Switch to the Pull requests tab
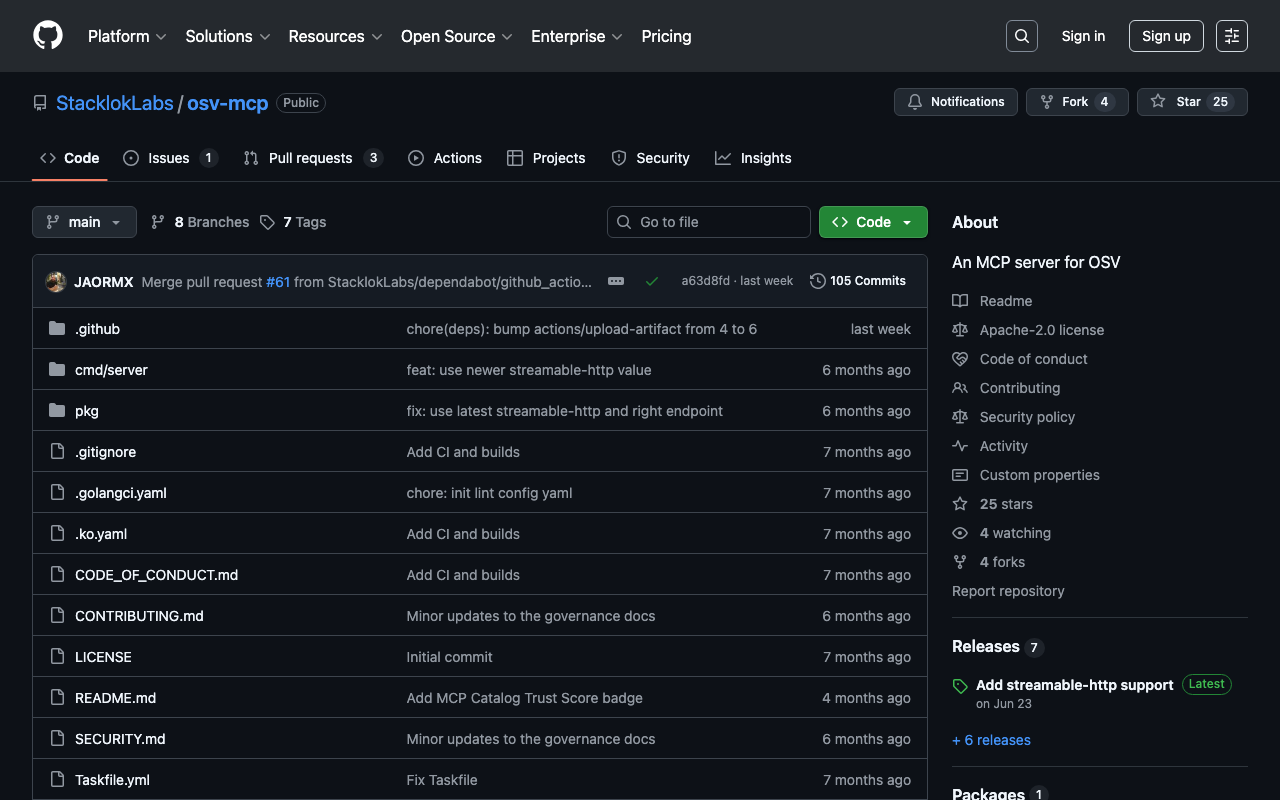The width and height of the screenshot is (1280, 800). coord(310,158)
